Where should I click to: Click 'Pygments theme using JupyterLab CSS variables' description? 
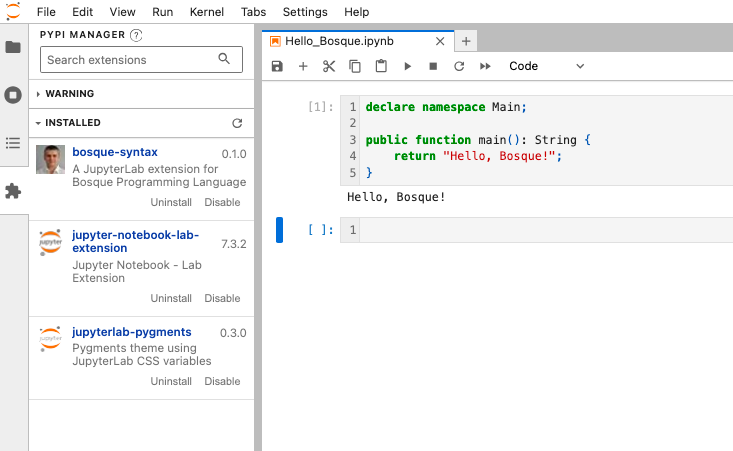click(142, 355)
